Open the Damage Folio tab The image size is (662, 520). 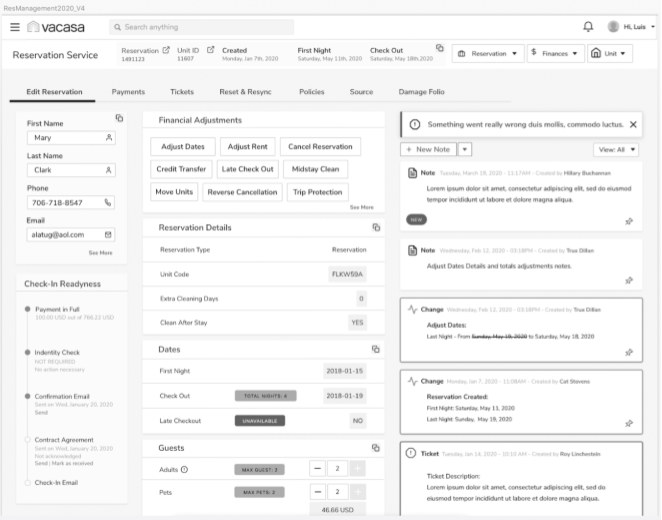click(421, 92)
